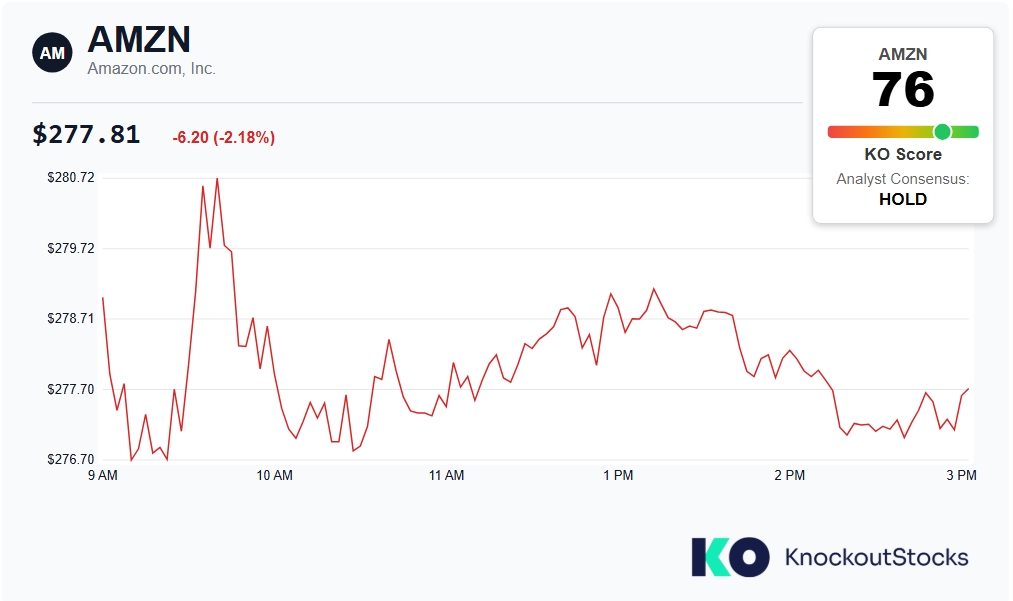The image size is (1013, 601).
Task: Click the -6.20 (-2.18%) change value
Action: click(224, 138)
